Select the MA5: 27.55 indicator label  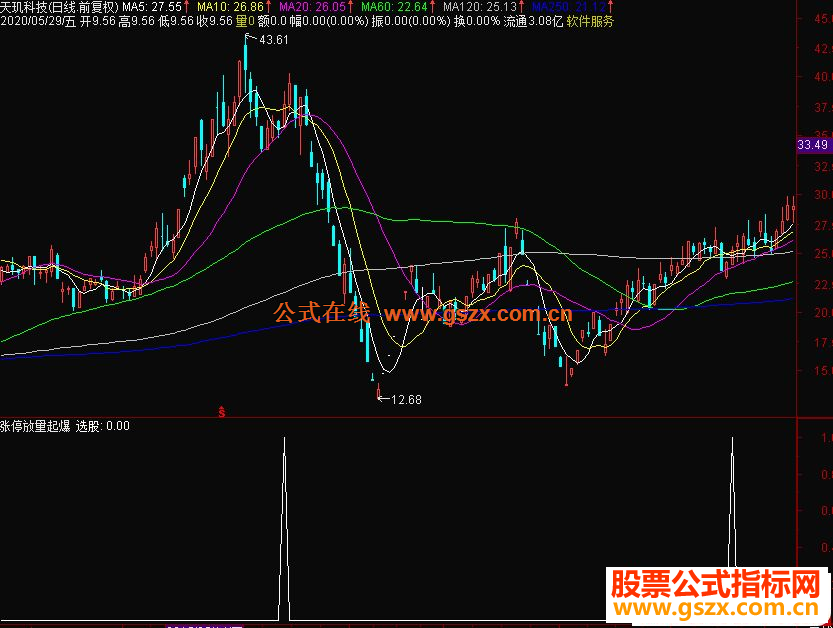pos(152,7)
